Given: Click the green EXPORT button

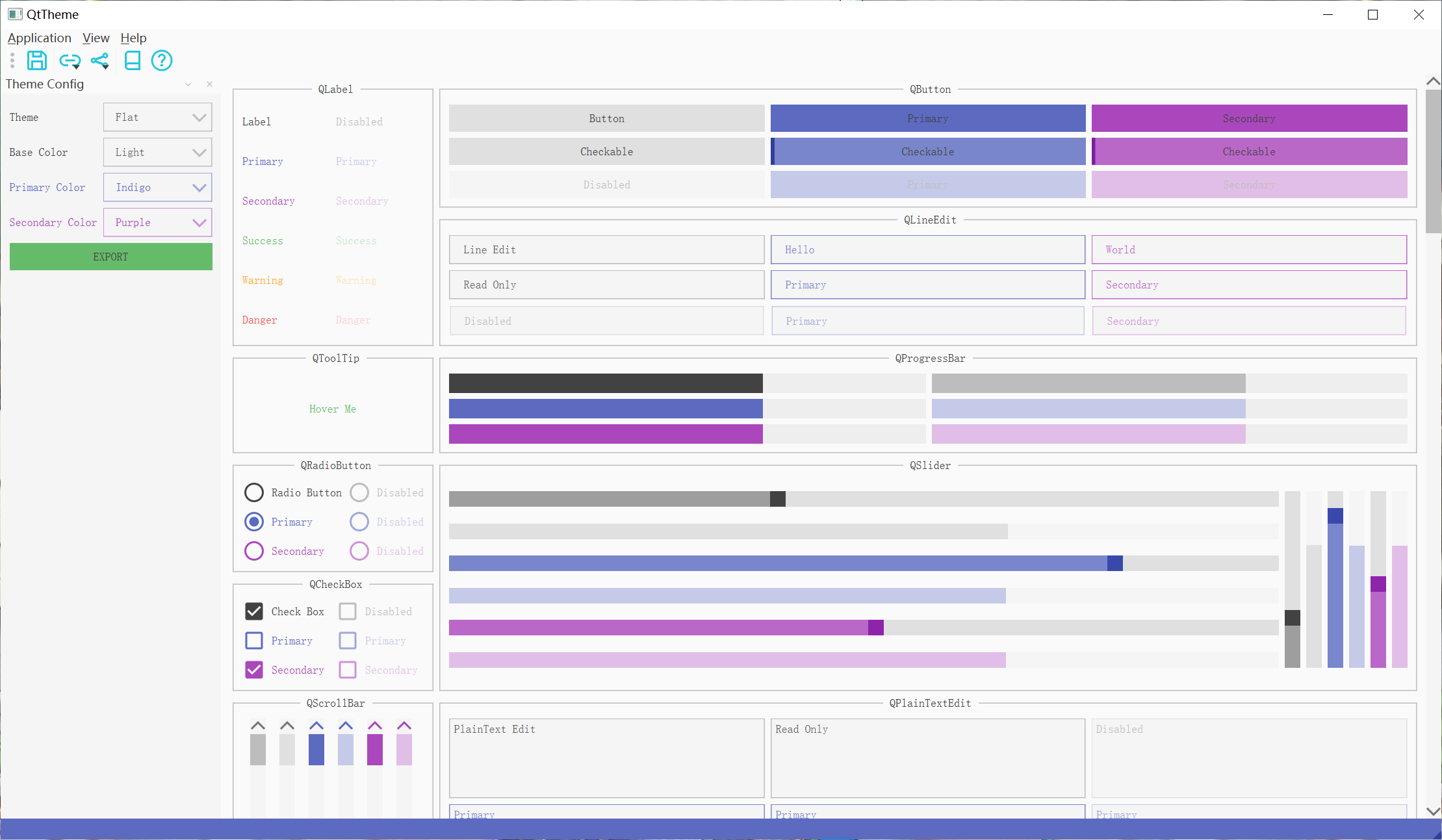Looking at the screenshot, I should 111,257.
